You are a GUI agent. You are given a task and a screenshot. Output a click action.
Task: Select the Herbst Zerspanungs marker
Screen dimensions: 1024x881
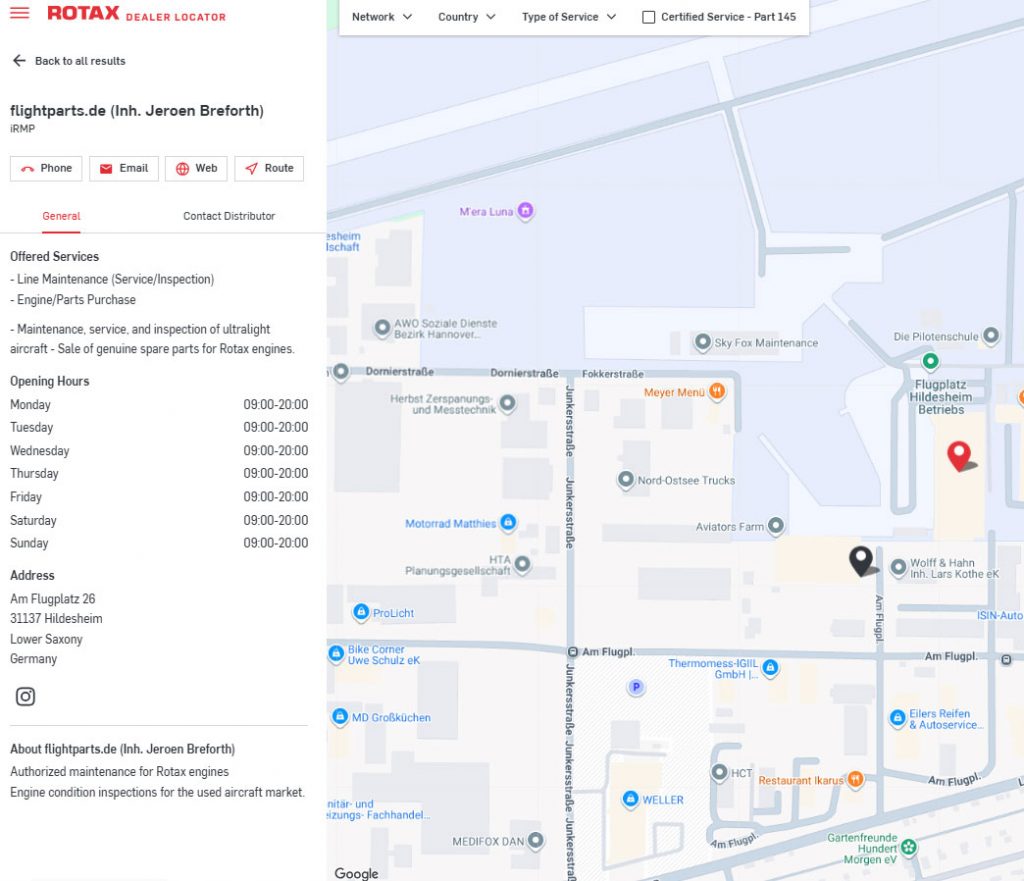tap(507, 403)
